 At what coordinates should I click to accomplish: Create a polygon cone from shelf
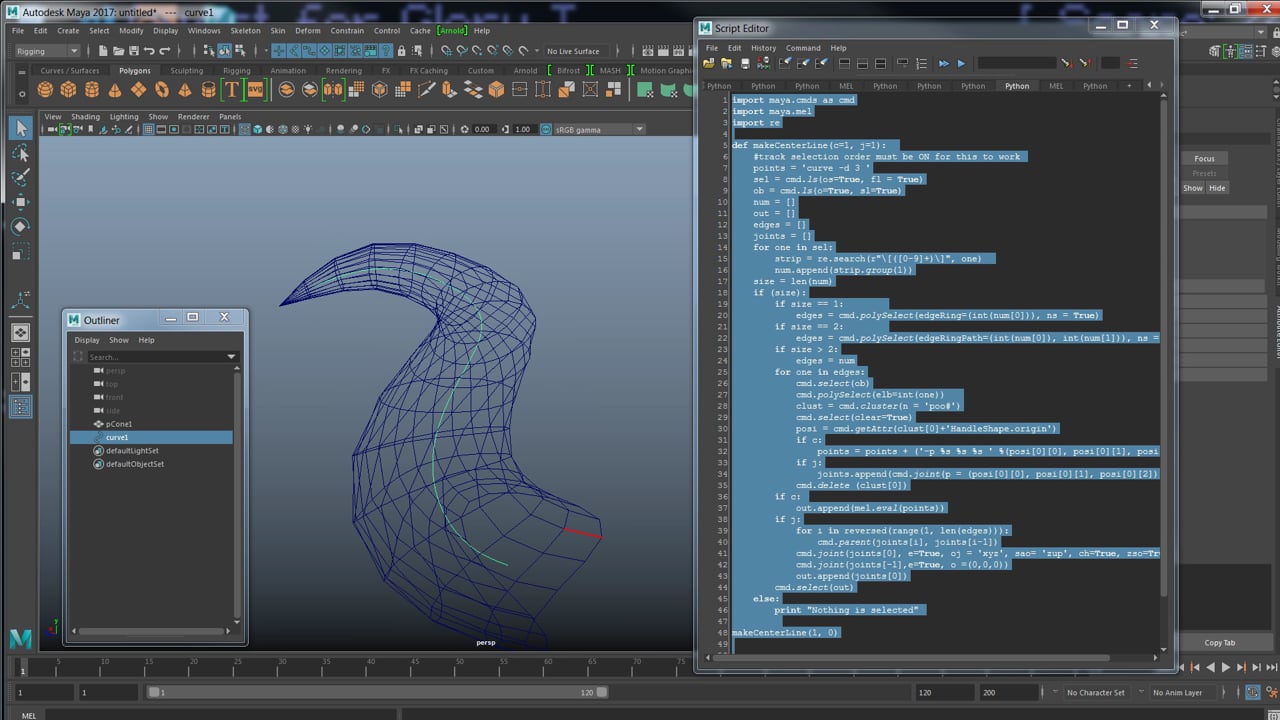(115, 90)
